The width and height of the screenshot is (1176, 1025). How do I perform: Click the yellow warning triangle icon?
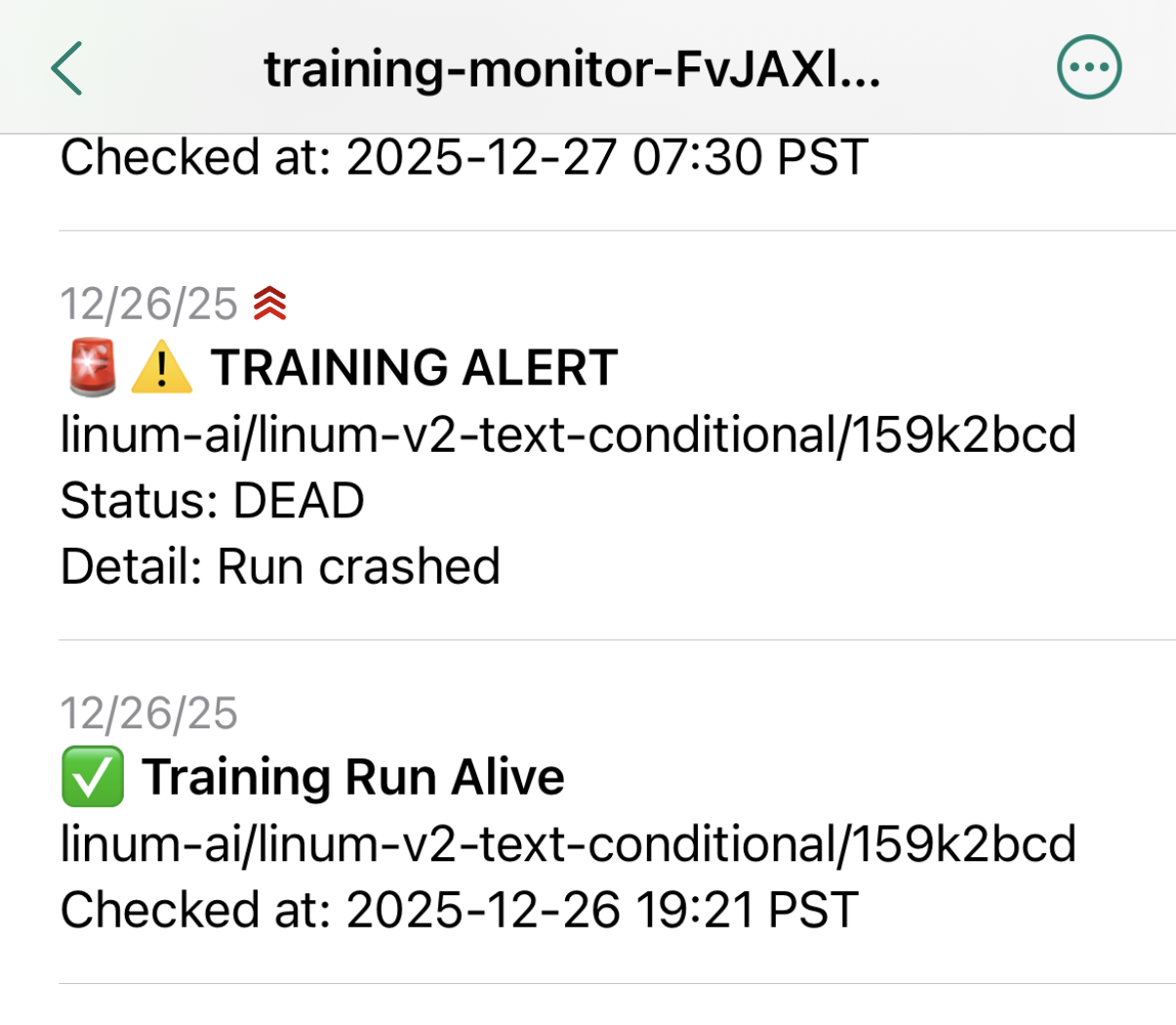coord(161,369)
